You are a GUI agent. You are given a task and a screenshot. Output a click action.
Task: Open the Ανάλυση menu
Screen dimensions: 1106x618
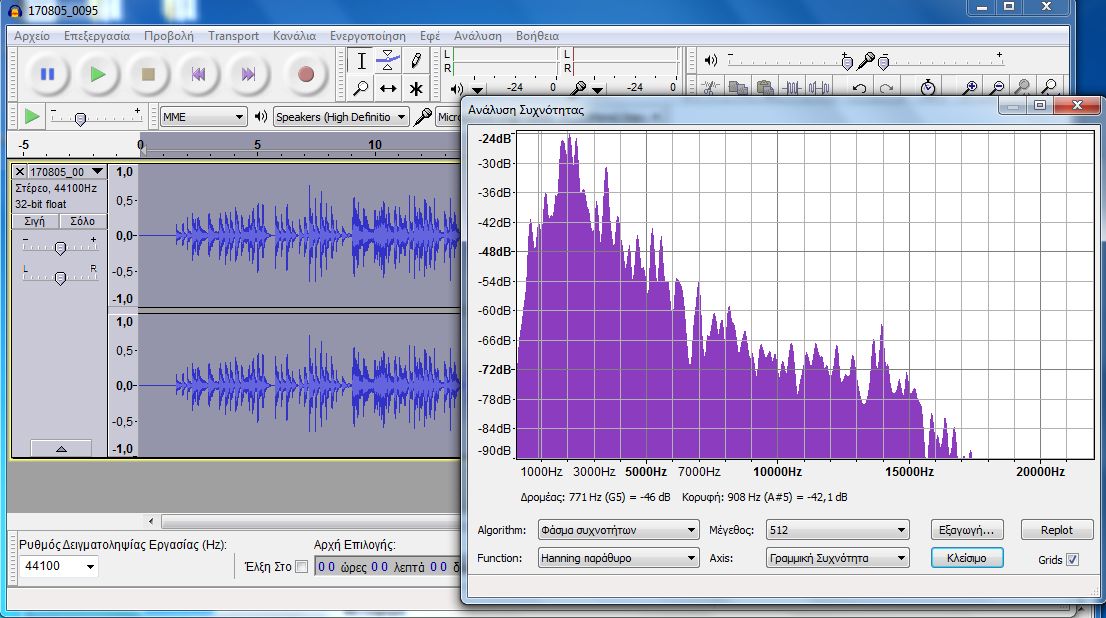click(x=477, y=36)
